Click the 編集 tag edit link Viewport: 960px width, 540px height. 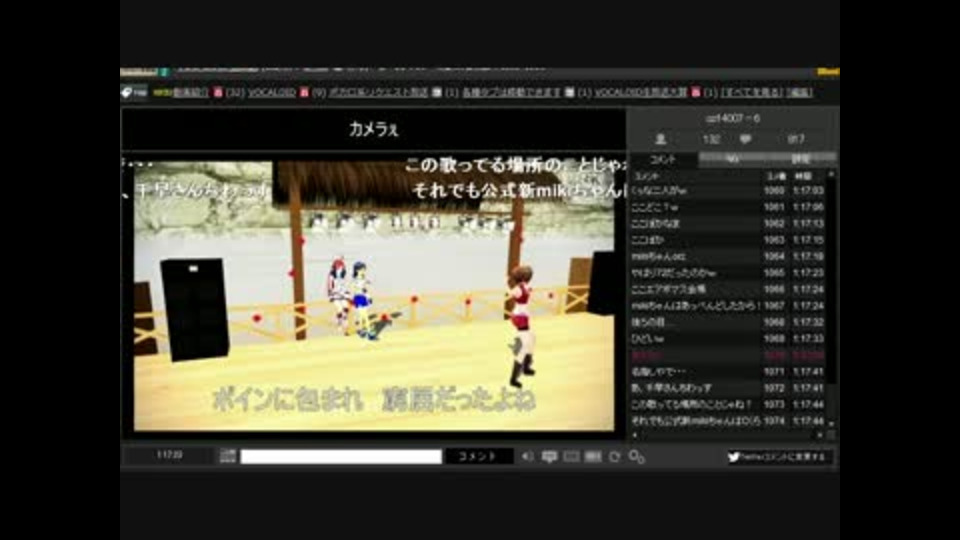(x=799, y=92)
